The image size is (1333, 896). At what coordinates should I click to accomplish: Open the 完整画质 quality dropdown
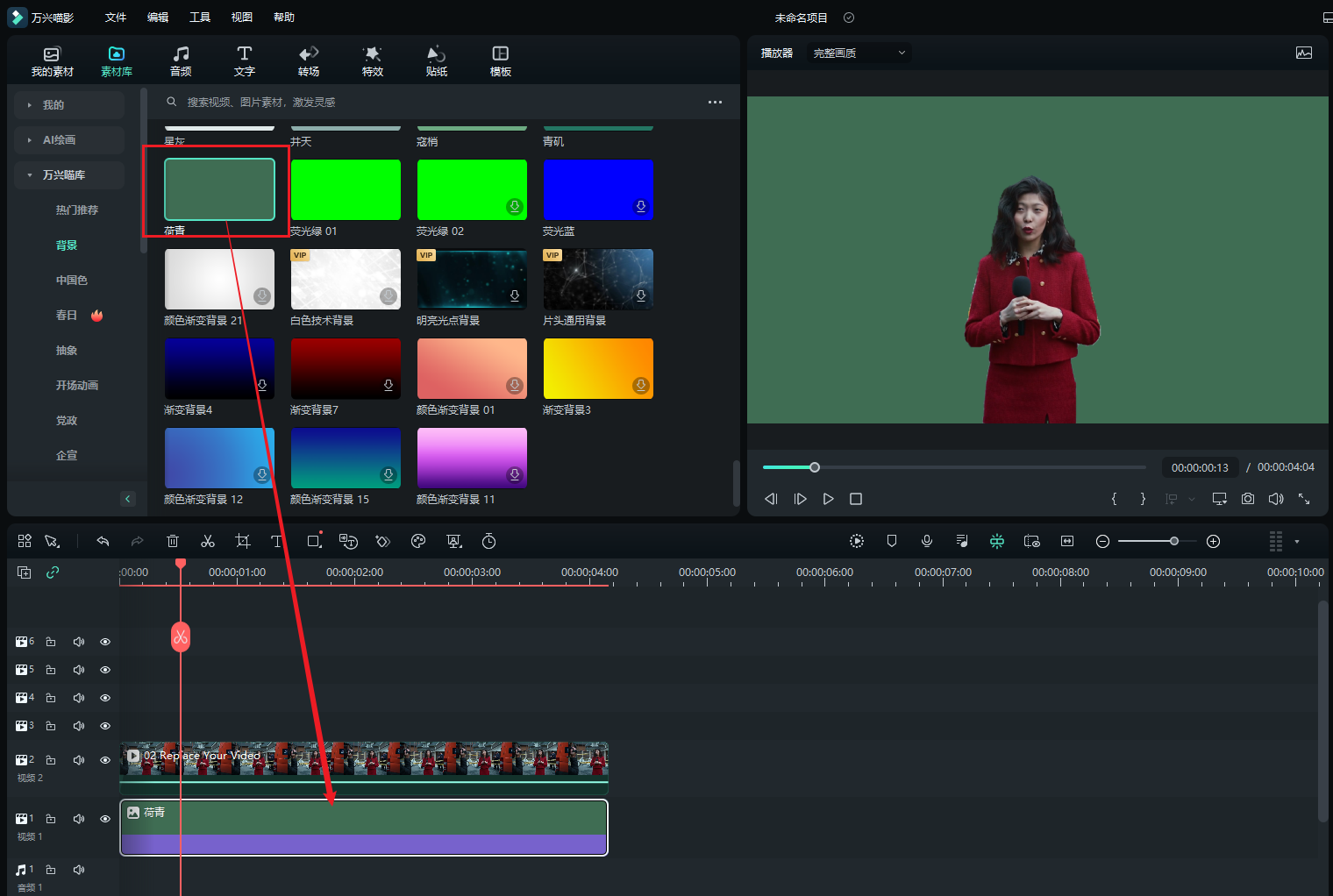click(859, 53)
